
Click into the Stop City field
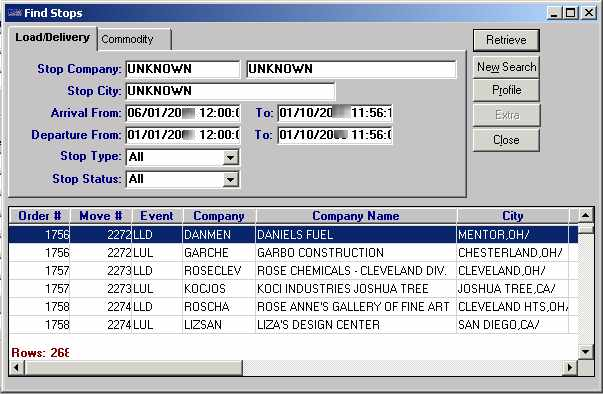point(230,91)
